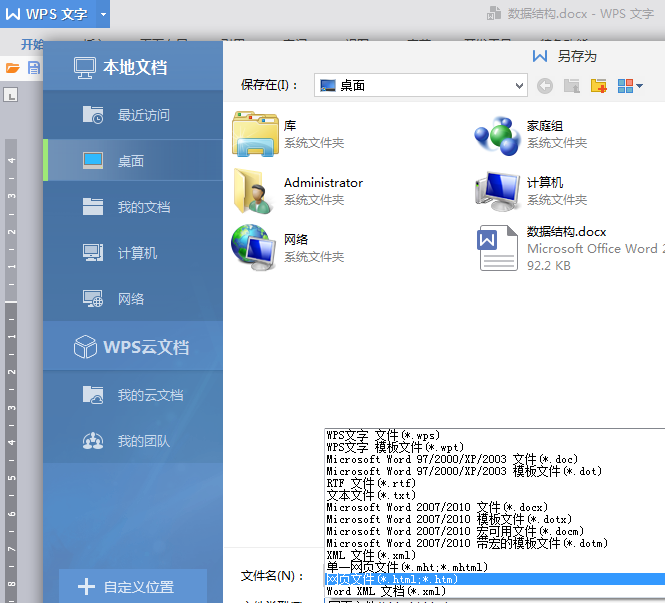
Task: Choose WPS文字 文件(*.wps) file type
Action: click(495, 435)
